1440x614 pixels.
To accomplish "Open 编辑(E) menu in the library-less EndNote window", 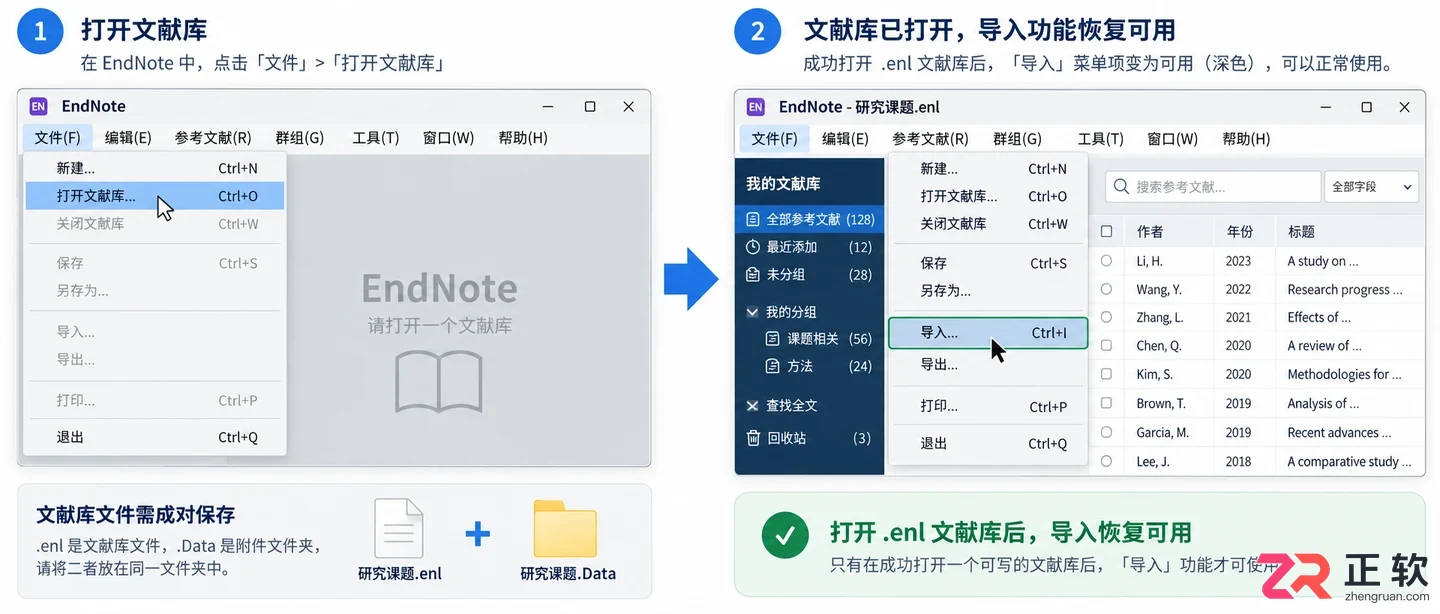I will pos(128,138).
